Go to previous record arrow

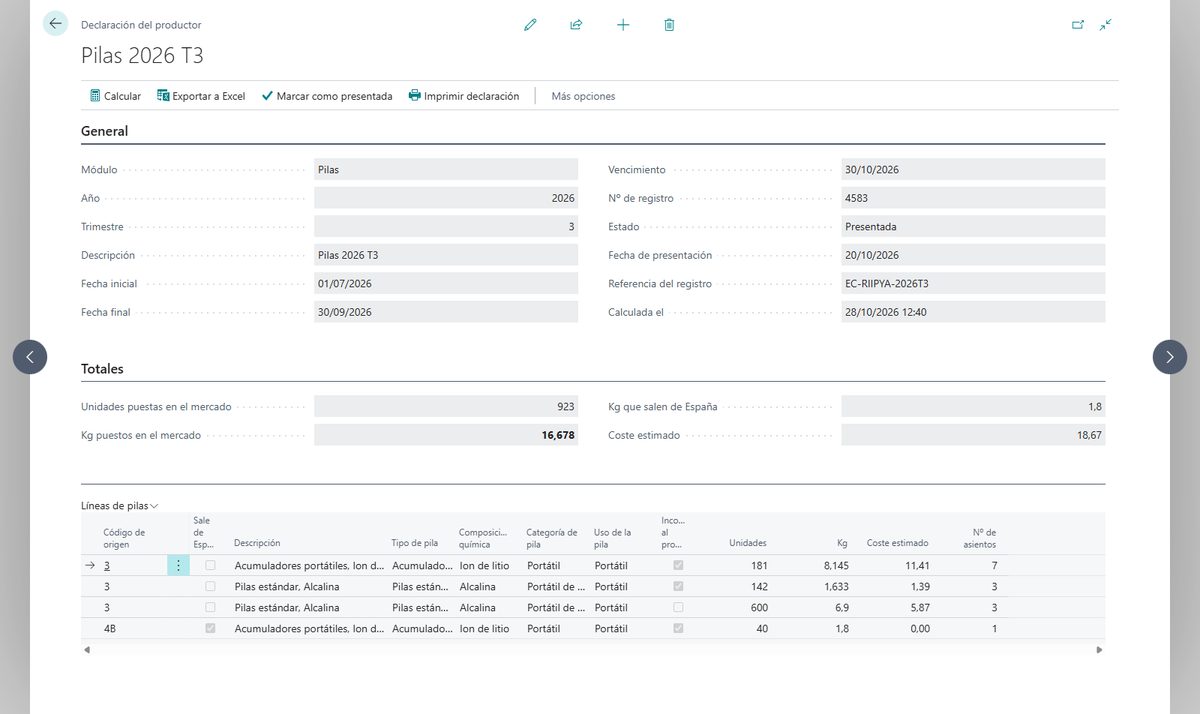[30, 357]
